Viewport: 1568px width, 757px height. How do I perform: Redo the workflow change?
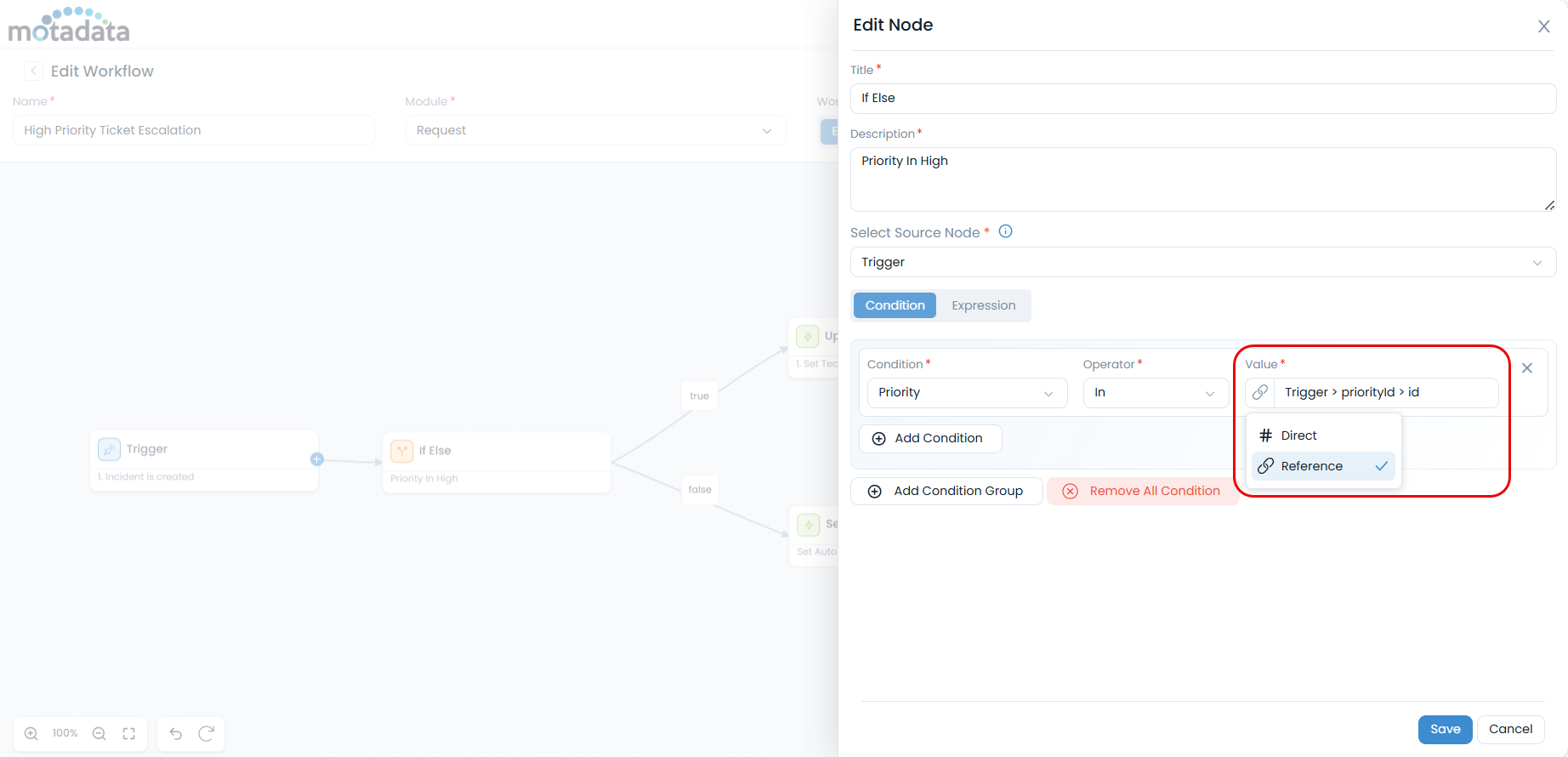pos(206,733)
